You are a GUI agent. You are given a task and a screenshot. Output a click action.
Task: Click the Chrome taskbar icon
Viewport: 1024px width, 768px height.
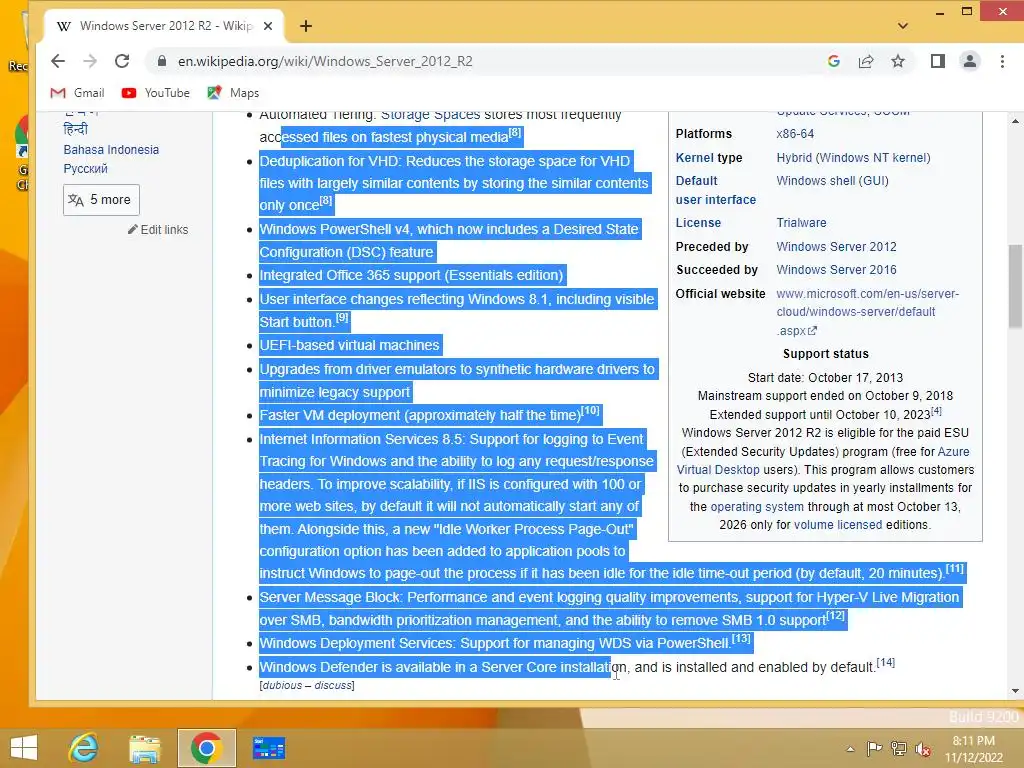(206, 748)
